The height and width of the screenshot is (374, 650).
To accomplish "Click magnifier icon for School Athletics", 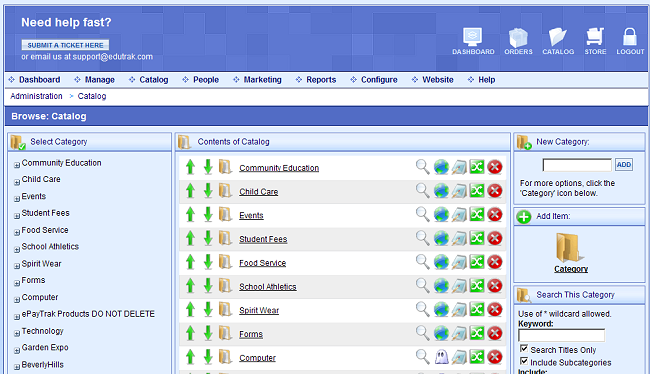I will (422, 285).
